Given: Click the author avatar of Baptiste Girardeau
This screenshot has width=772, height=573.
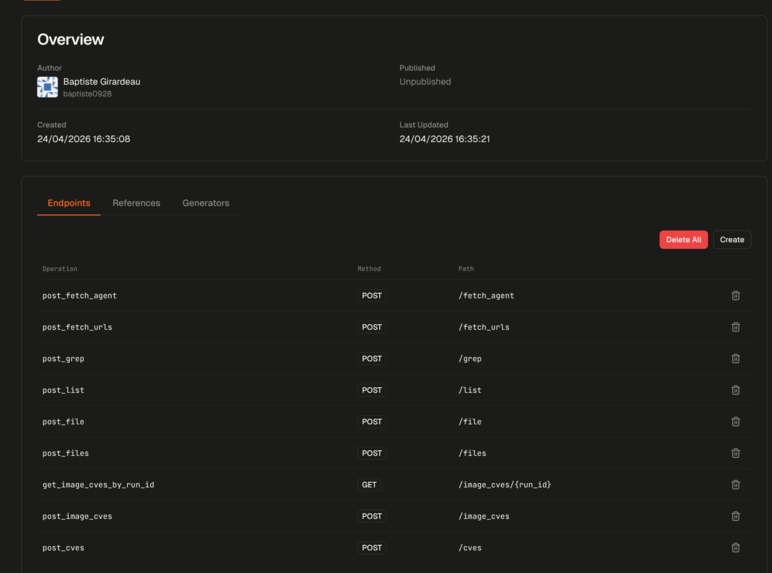Looking at the screenshot, I should pyautogui.click(x=47, y=87).
